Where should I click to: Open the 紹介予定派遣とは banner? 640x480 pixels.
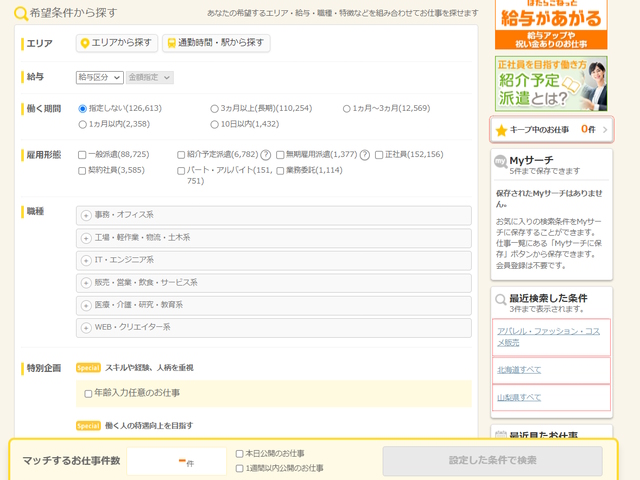tap(550, 84)
